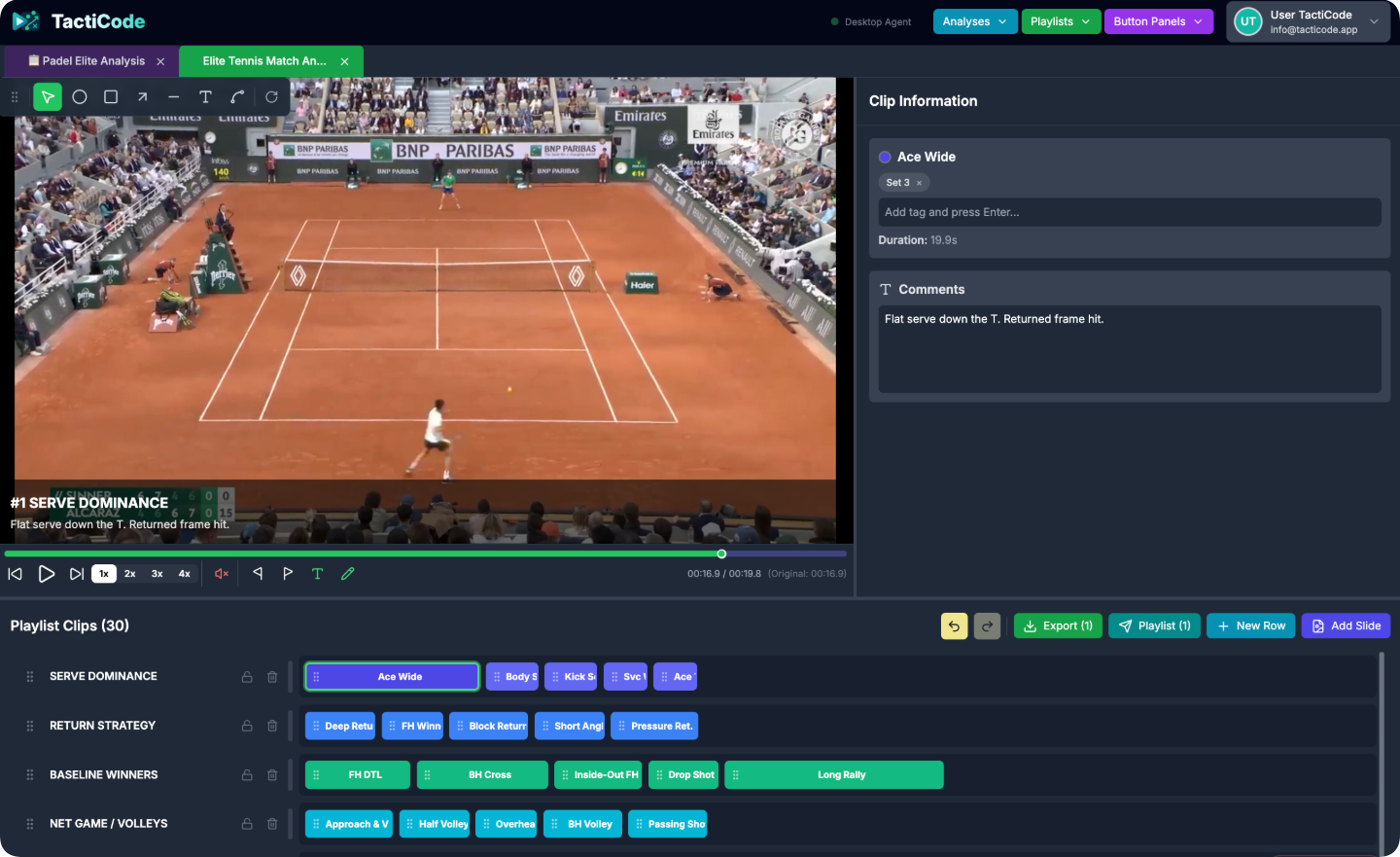
Task: Click the video progress bar
Action: (426, 553)
